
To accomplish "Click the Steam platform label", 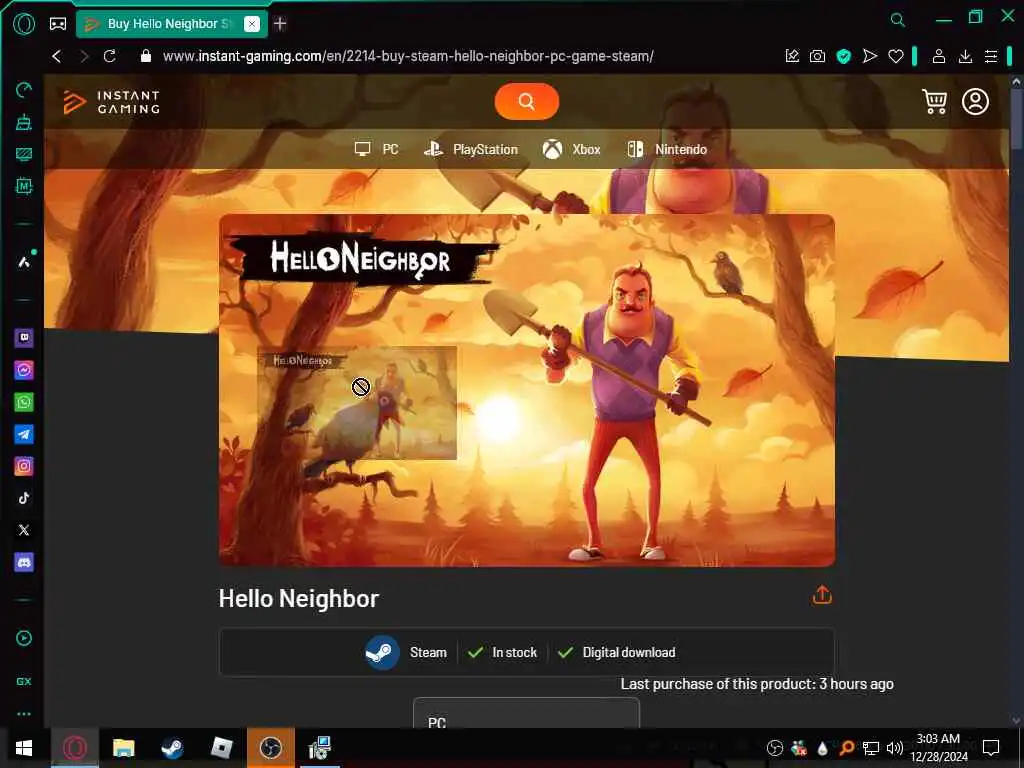I will pyautogui.click(x=428, y=652).
